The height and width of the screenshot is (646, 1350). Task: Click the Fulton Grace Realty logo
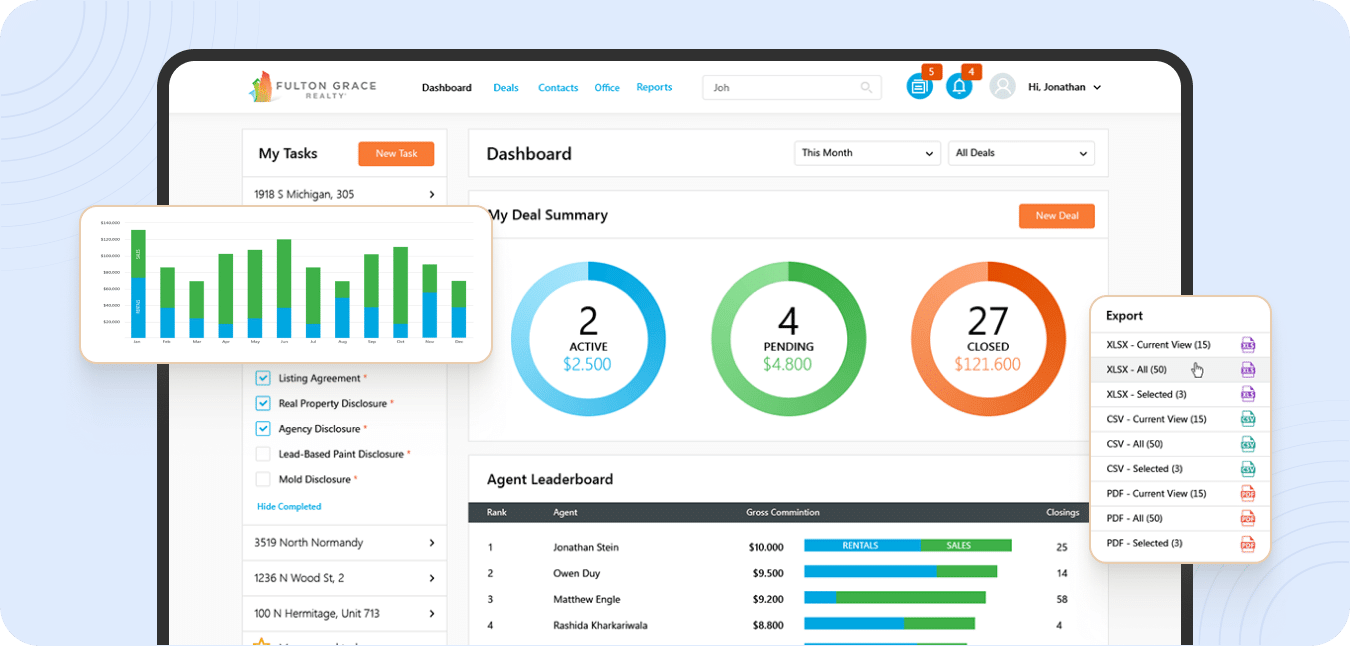point(313,87)
